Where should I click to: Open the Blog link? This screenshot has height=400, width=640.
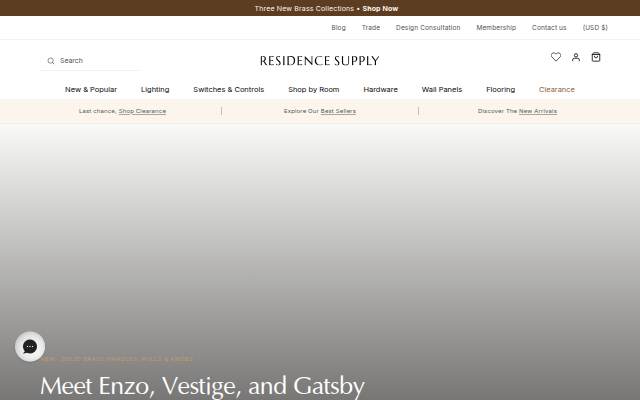coord(338,28)
